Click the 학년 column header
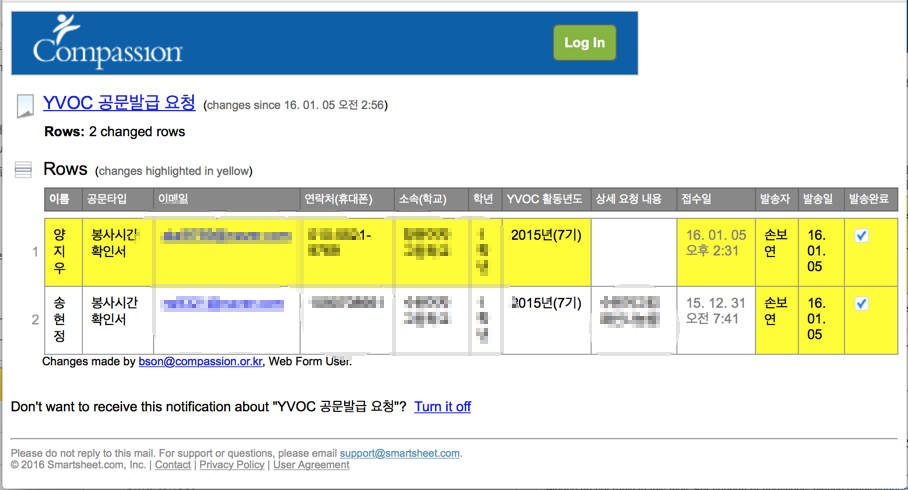Image resolution: width=908 pixels, height=490 pixels. click(x=485, y=199)
